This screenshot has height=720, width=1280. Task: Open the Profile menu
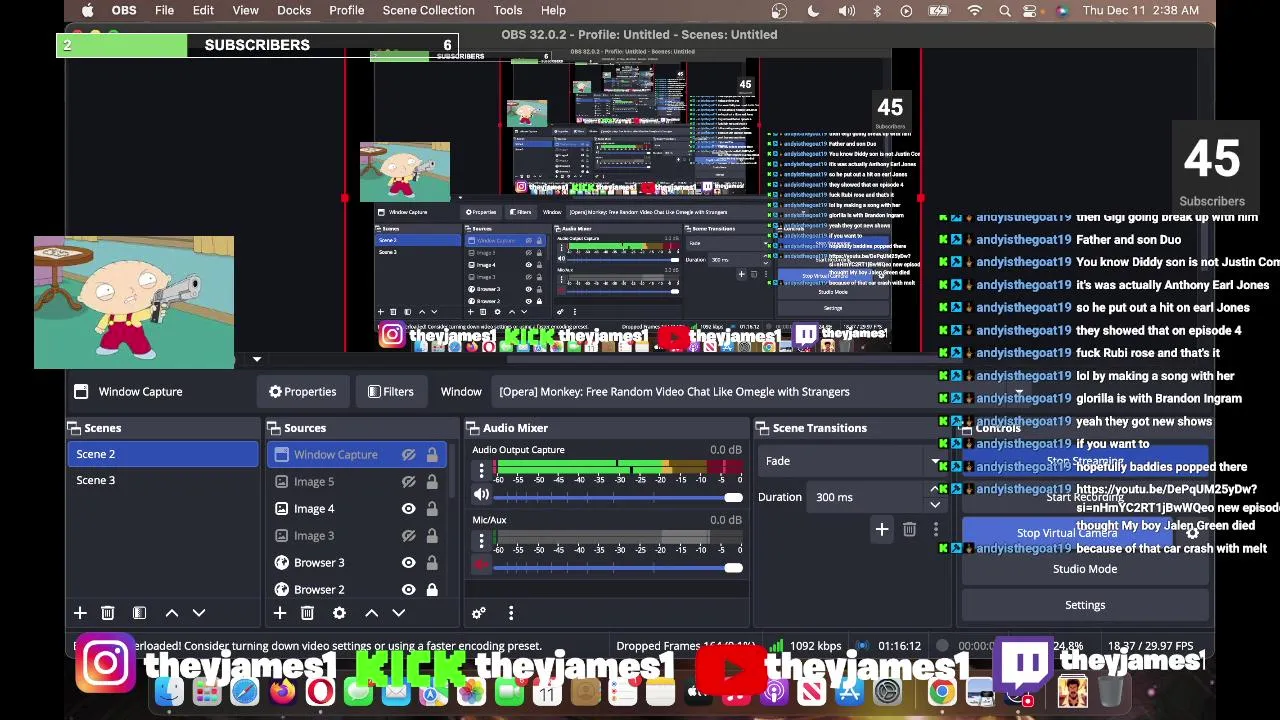[x=346, y=10]
